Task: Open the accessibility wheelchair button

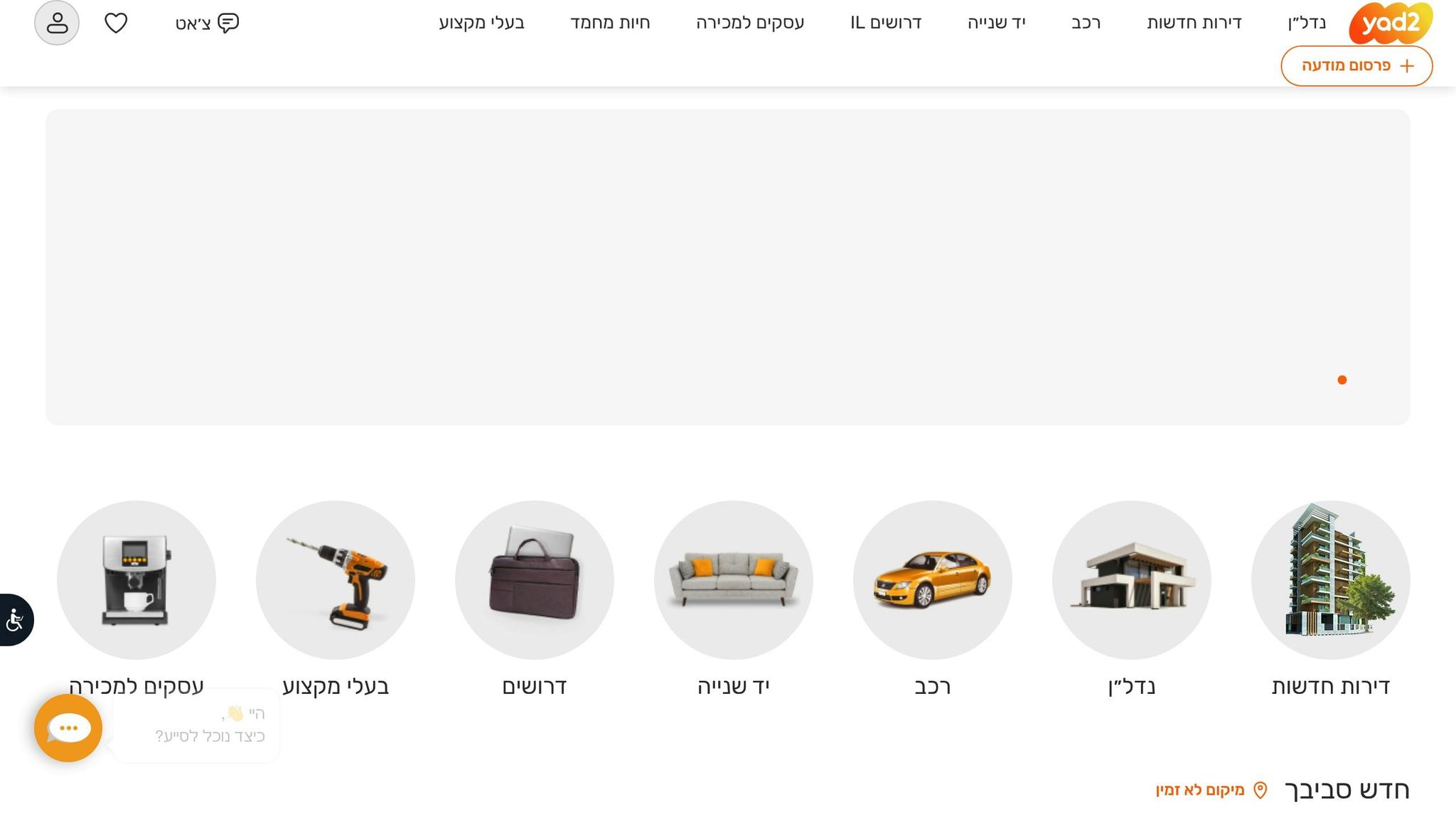Action: click(x=15, y=620)
